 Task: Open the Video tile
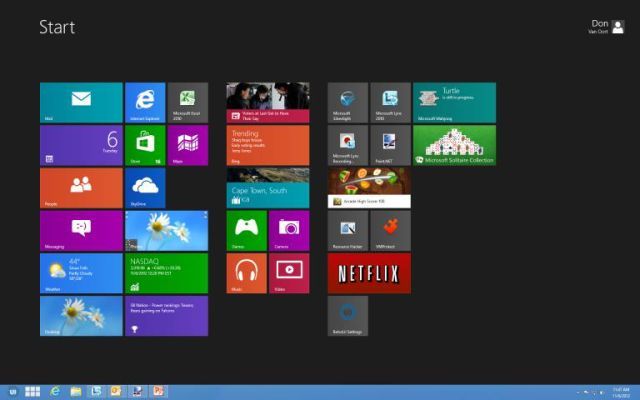[289, 273]
